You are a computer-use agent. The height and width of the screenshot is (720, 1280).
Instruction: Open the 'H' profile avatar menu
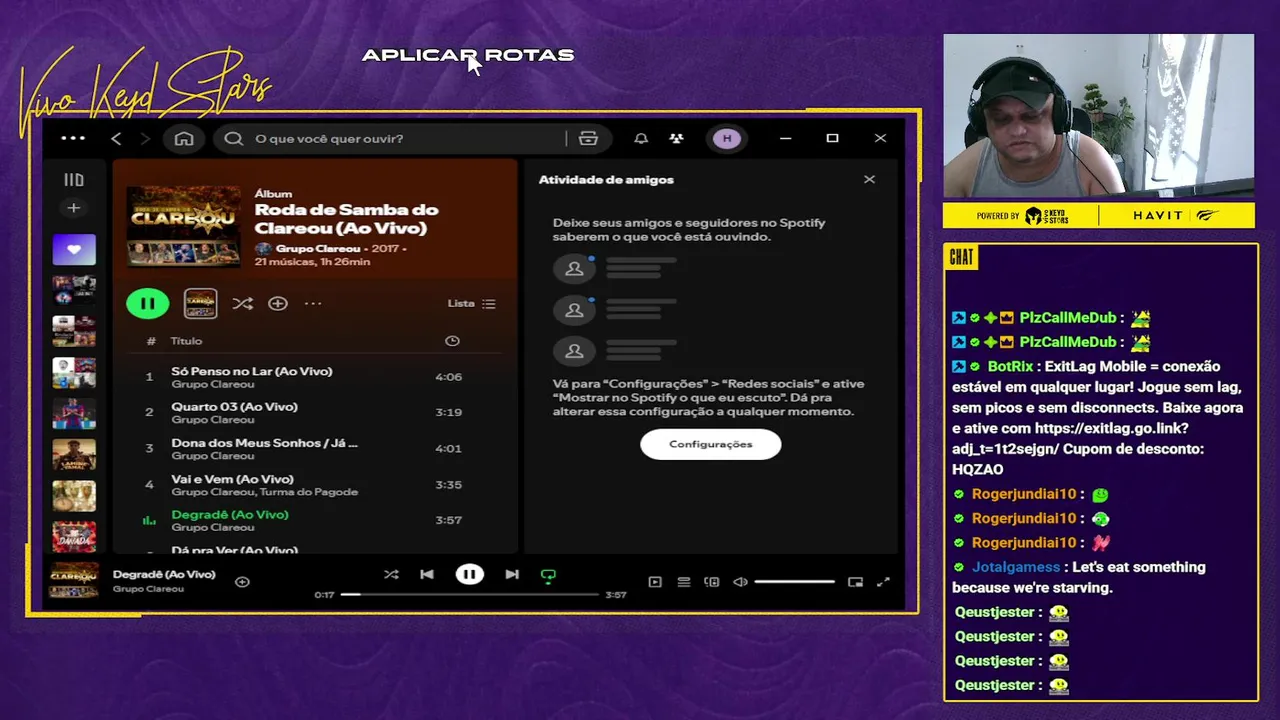pyautogui.click(x=727, y=139)
